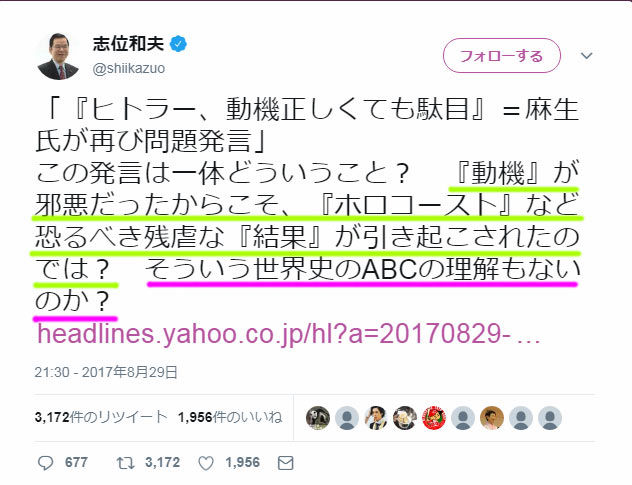Click the envelope direct message icon
632x485 pixels.
(x=285, y=463)
